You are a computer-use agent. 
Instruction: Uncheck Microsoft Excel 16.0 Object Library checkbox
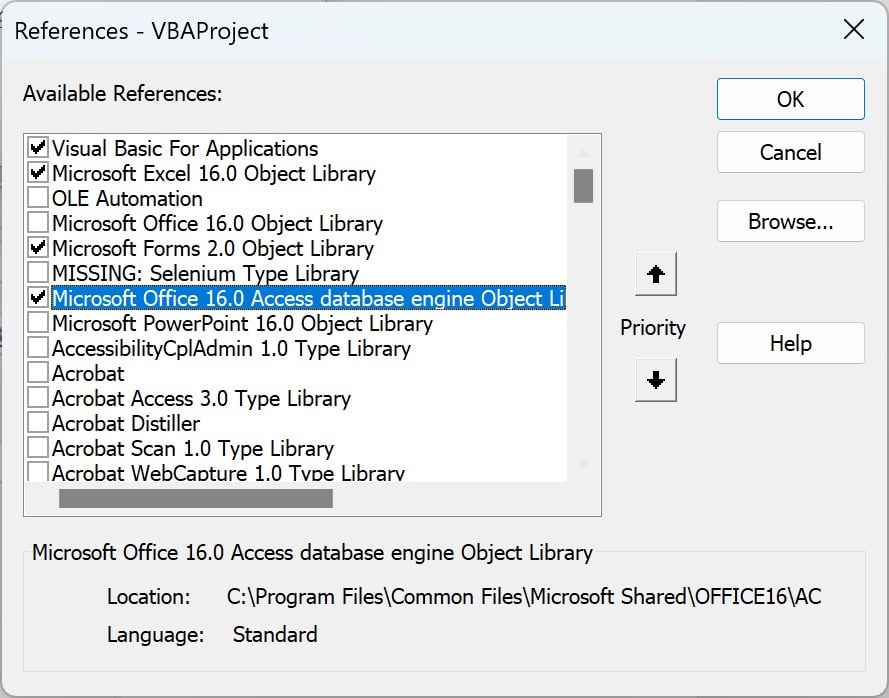(38, 173)
